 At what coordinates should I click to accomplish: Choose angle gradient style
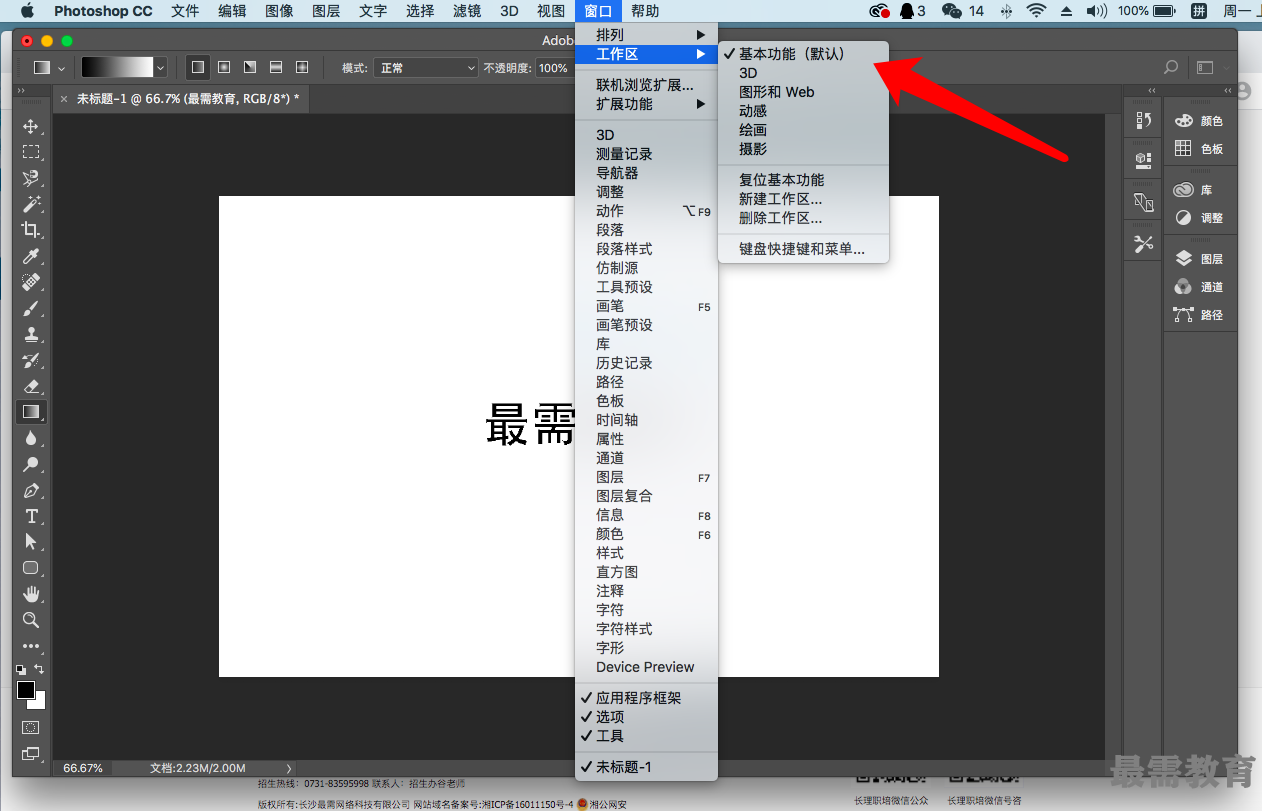pyautogui.click(x=250, y=68)
